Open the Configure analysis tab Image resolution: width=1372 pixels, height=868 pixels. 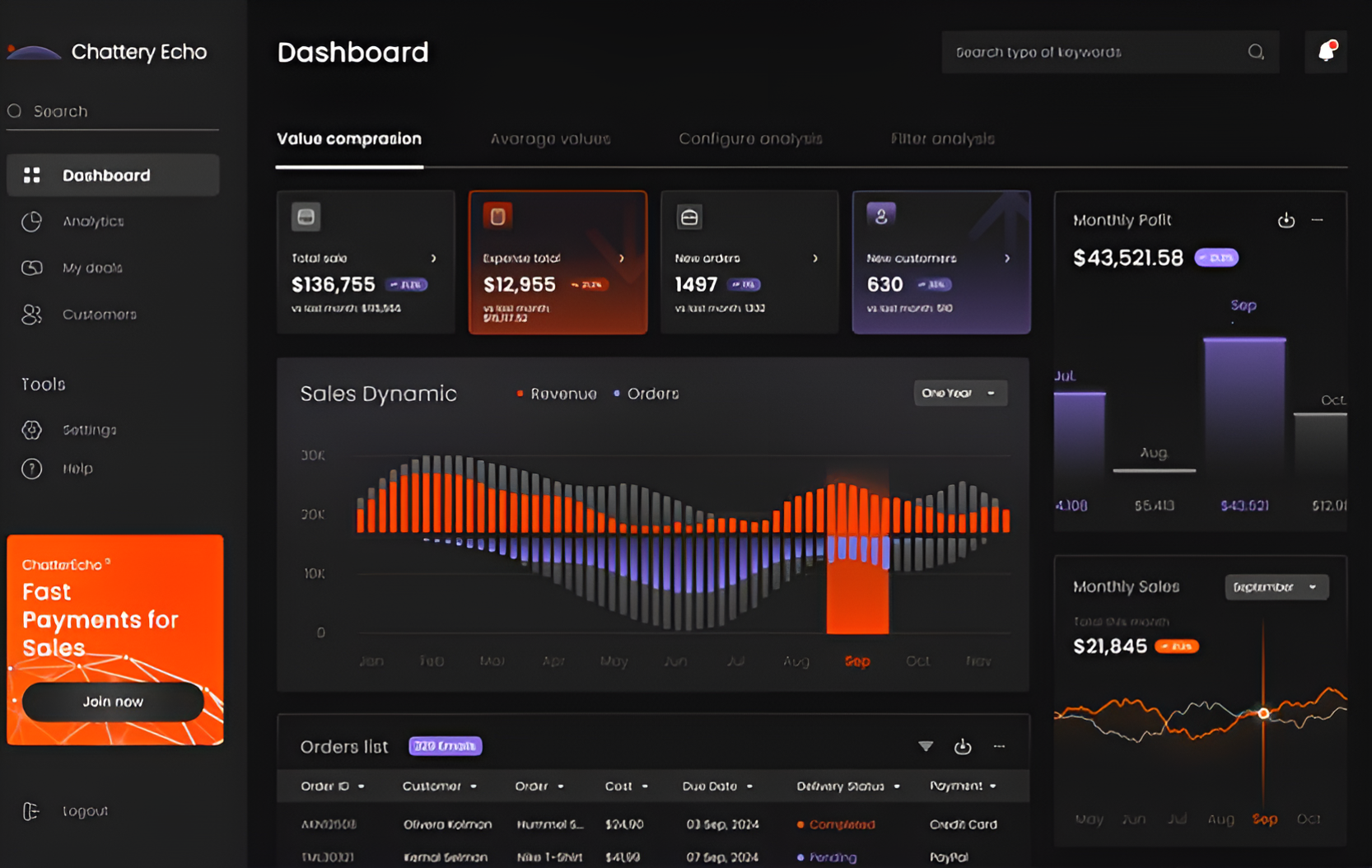[750, 139]
